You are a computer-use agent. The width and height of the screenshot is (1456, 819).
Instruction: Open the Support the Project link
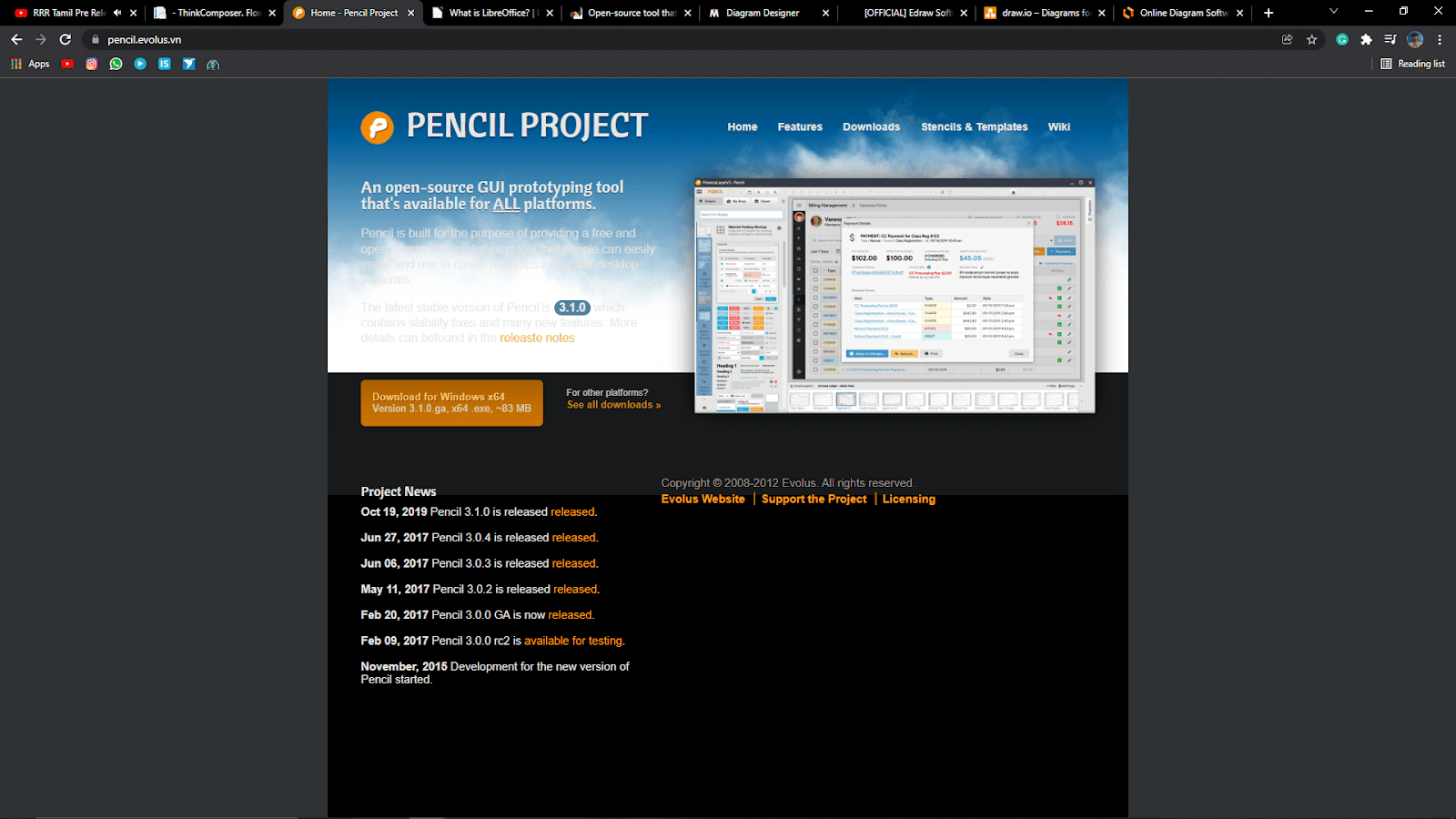click(x=814, y=499)
